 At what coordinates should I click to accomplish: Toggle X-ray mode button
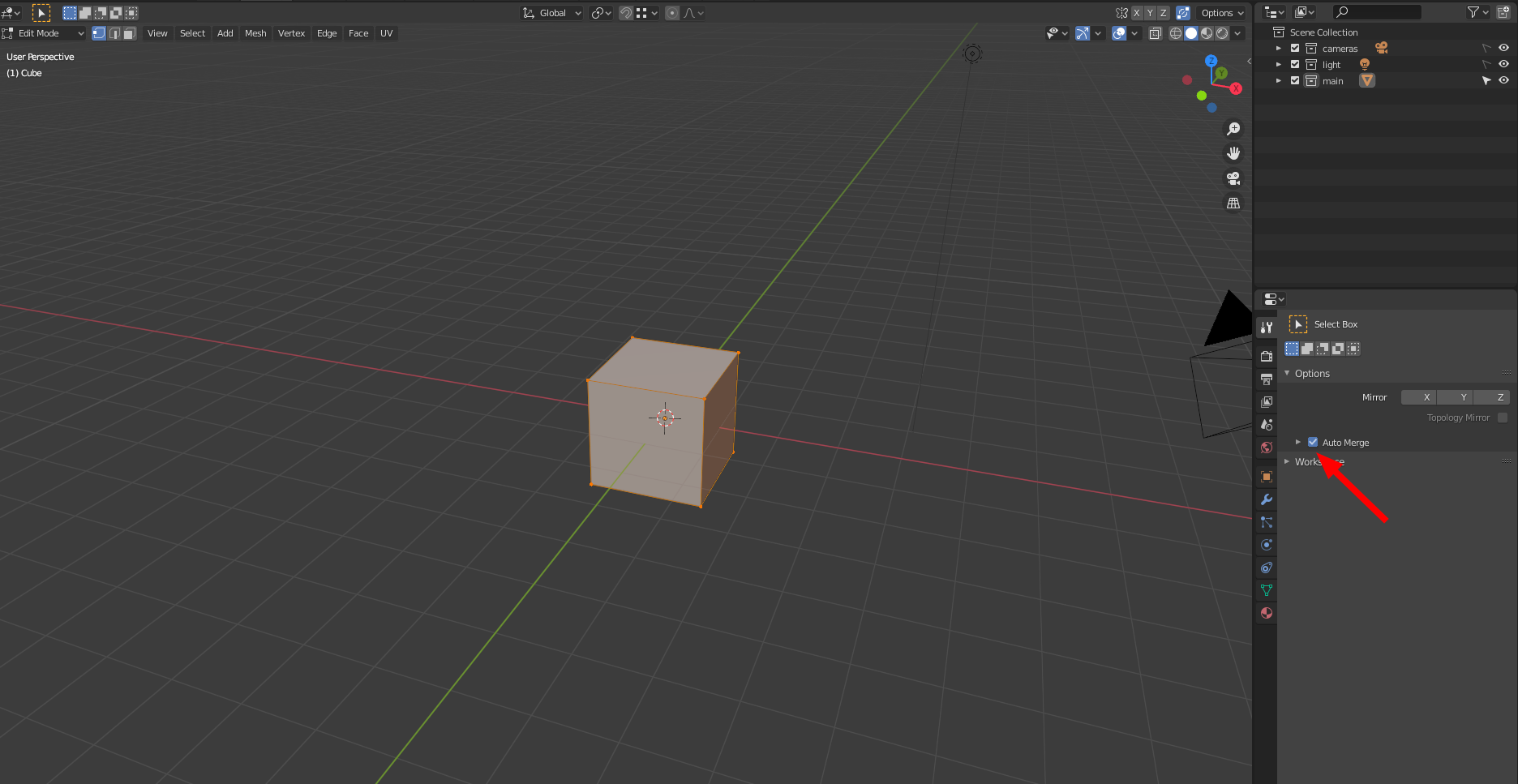[1156, 33]
